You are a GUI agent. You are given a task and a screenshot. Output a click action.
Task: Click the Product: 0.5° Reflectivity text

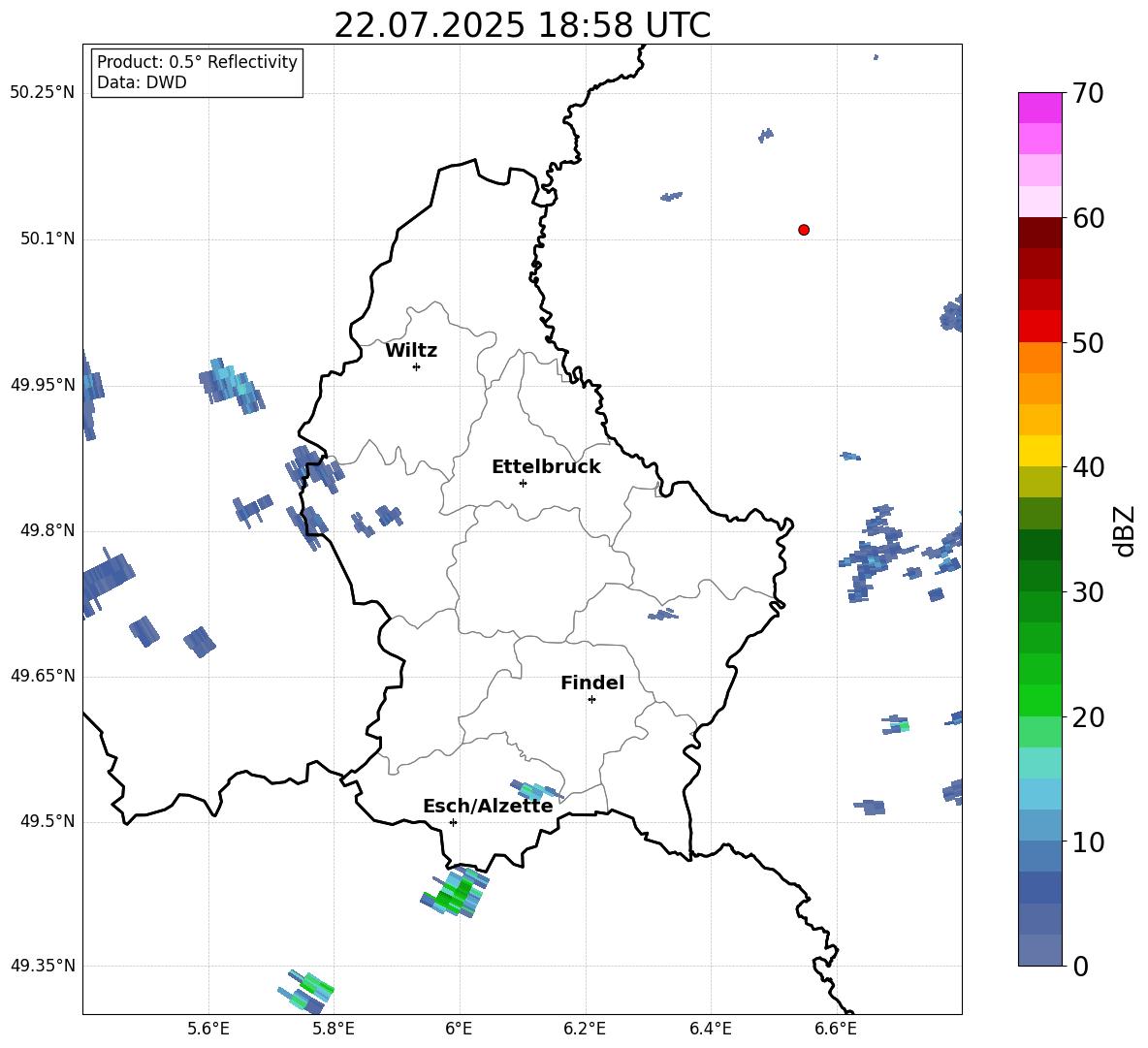pos(197,61)
